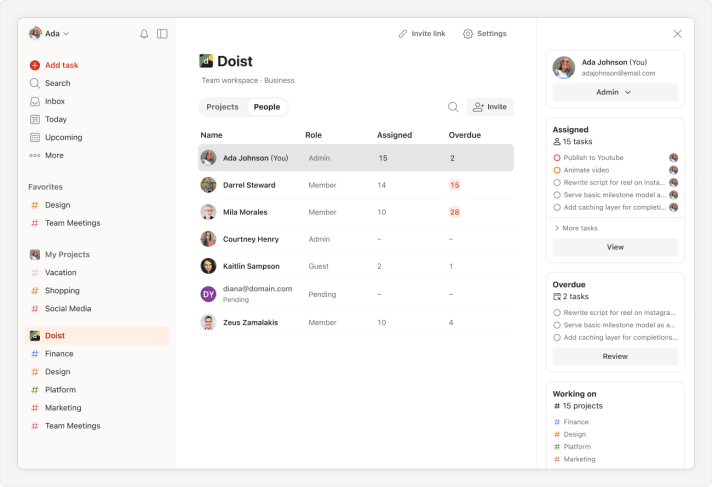This screenshot has height=487, width=712.
Task: Open Team Meetings under Favorites
Action: pos(73,223)
